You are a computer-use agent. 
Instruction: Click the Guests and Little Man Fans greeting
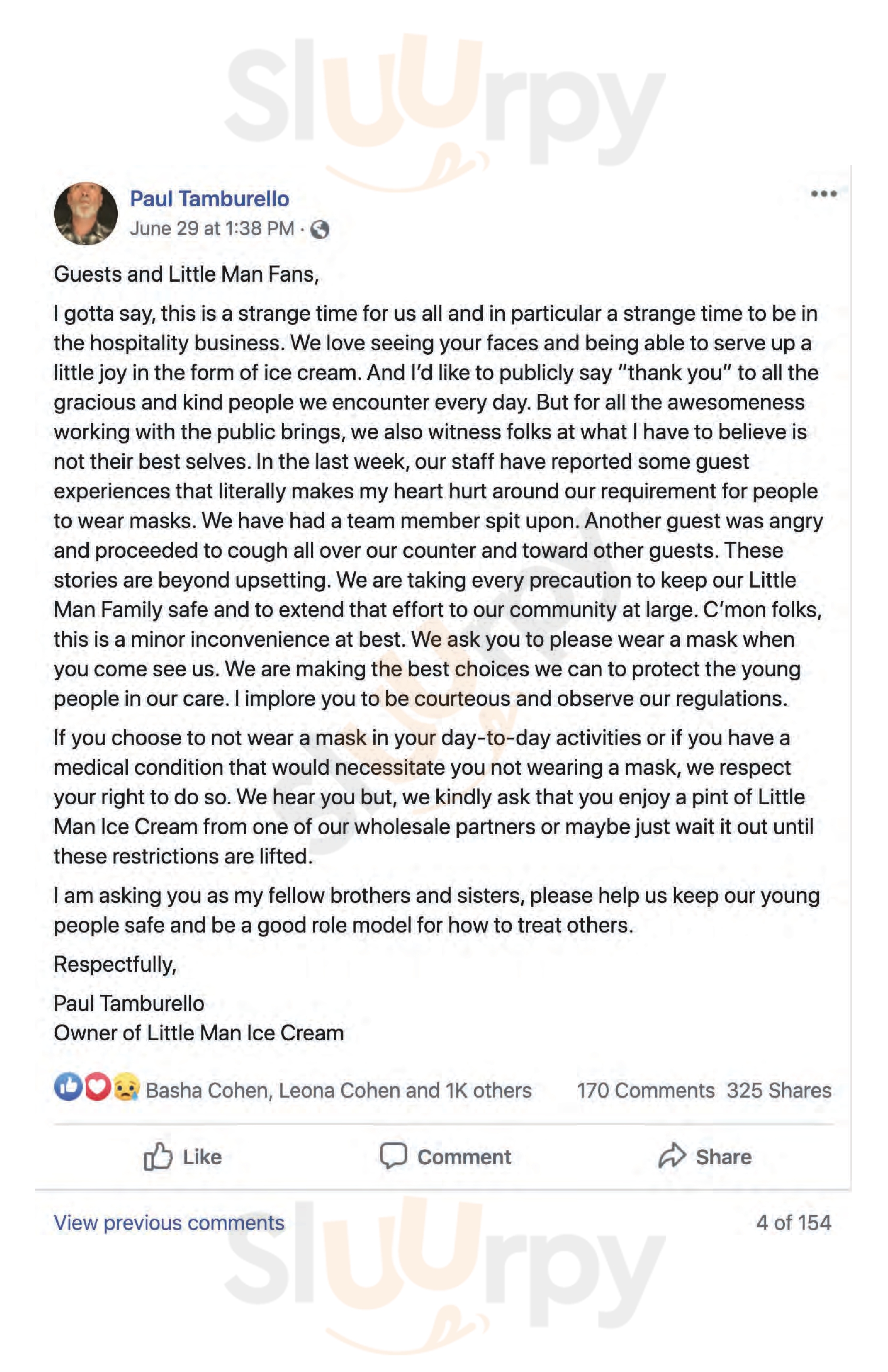(x=186, y=274)
